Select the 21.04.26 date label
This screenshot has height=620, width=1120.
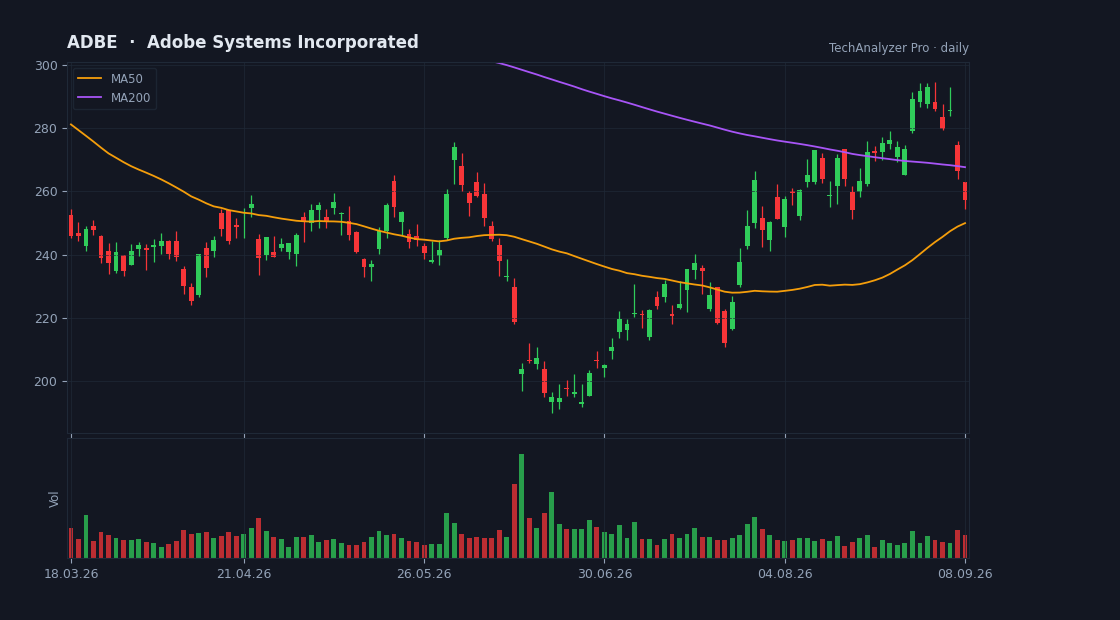point(244,574)
